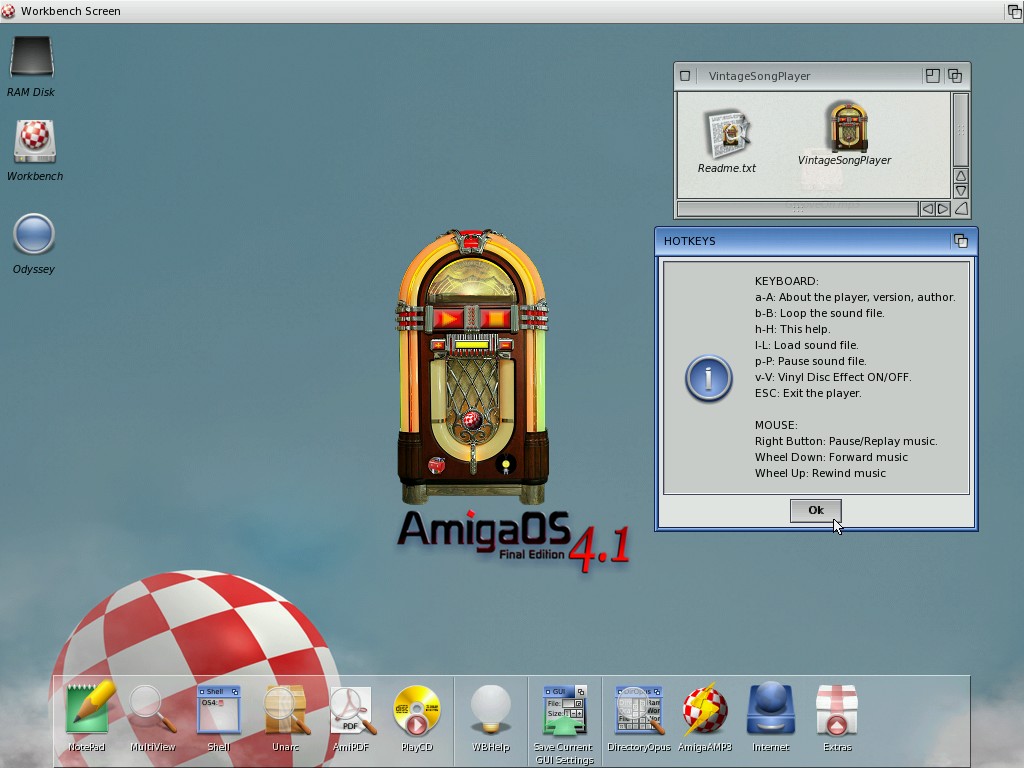
Task: Launch the Odyssey browser icon
Action: click(x=34, y=236)
